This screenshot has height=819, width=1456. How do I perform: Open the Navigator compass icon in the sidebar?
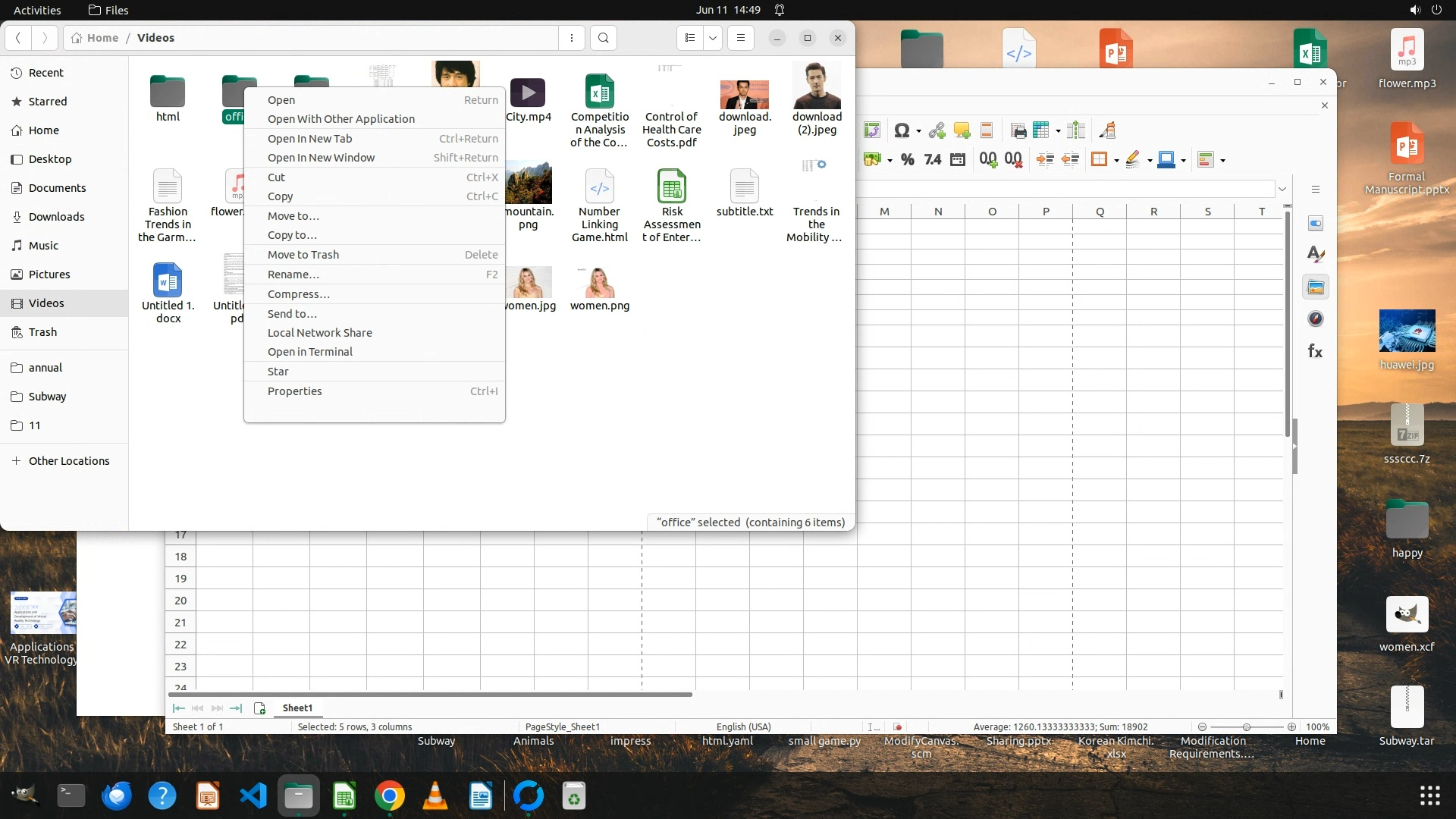(1316, 319)
